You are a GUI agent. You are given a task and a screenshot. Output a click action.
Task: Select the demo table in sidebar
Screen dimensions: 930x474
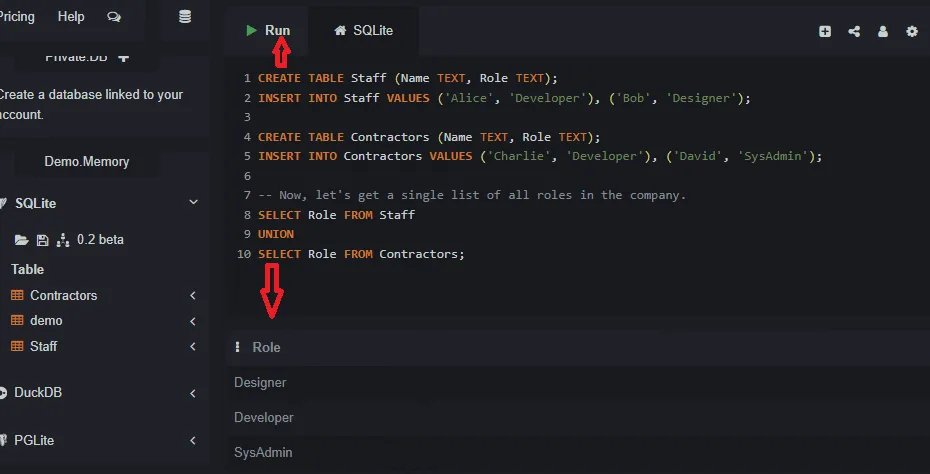pyautogui.click(x=46, y=321)
